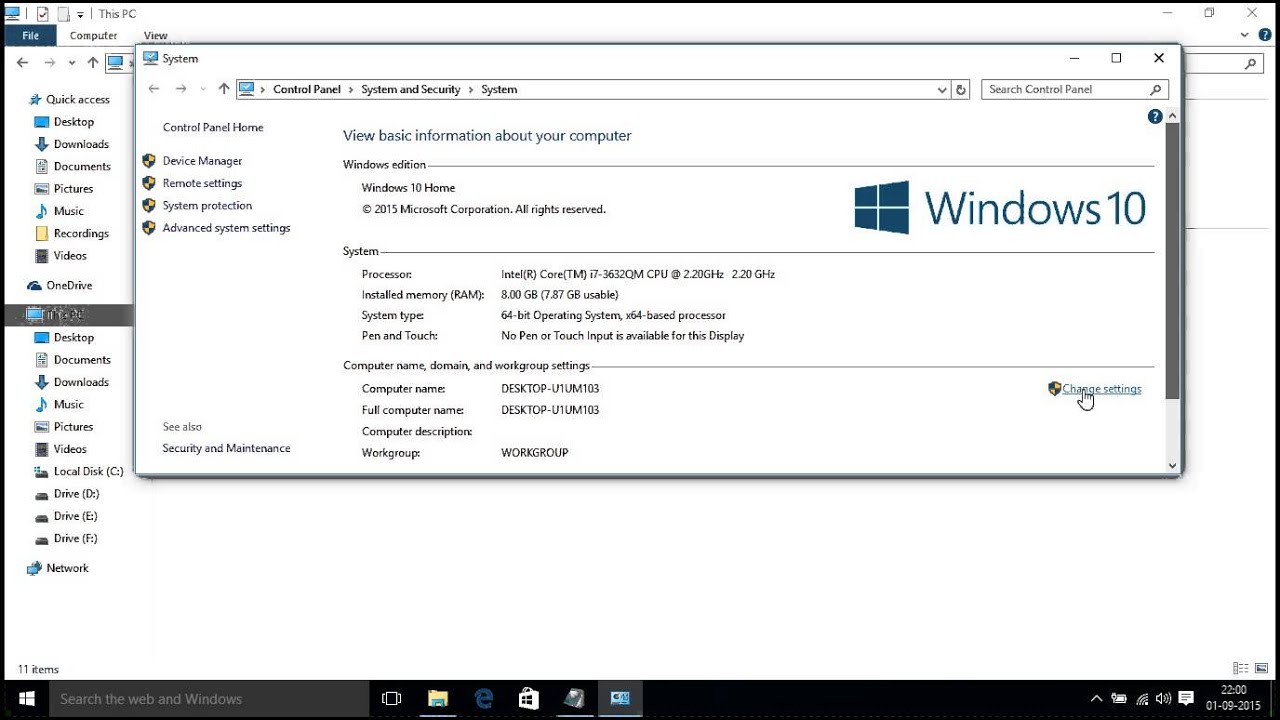Viewport: 1280px width, 720px height.
Task: Click the Search the web and Windows box
Action: pyautogui.click(x=210, y=699)
